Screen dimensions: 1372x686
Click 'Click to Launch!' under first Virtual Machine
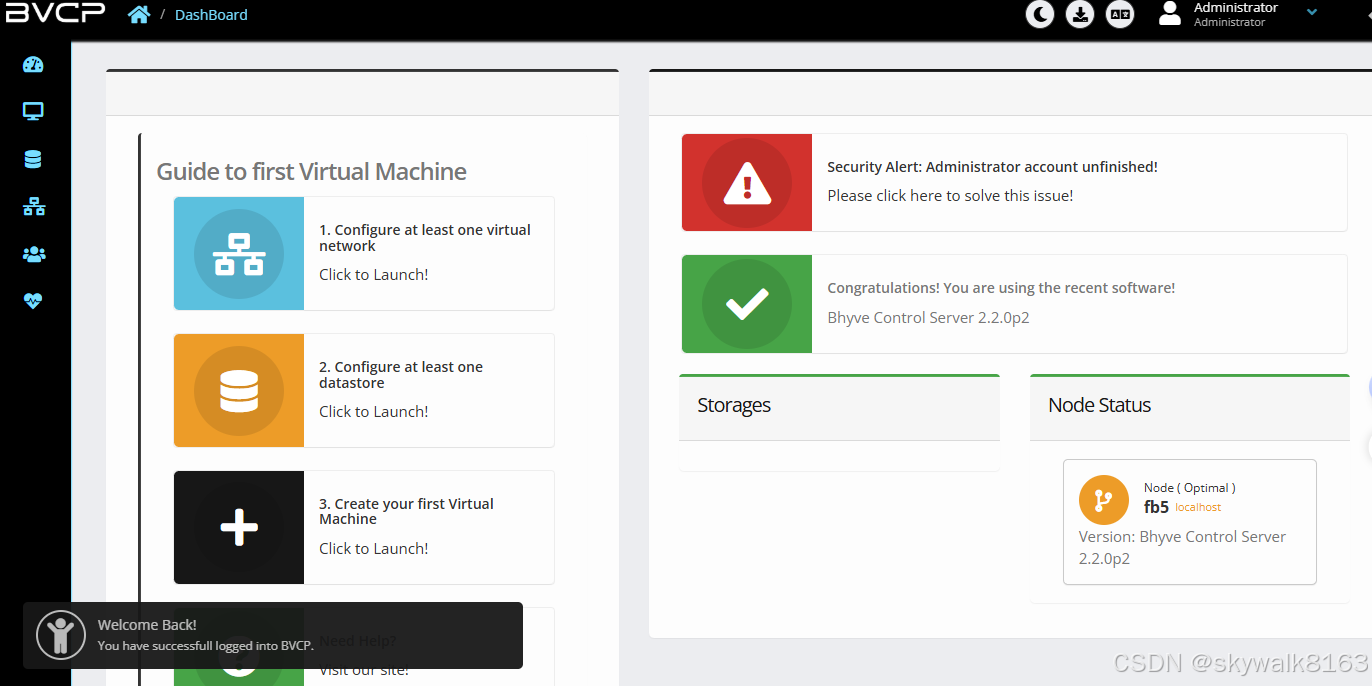[x=373, y=549]
